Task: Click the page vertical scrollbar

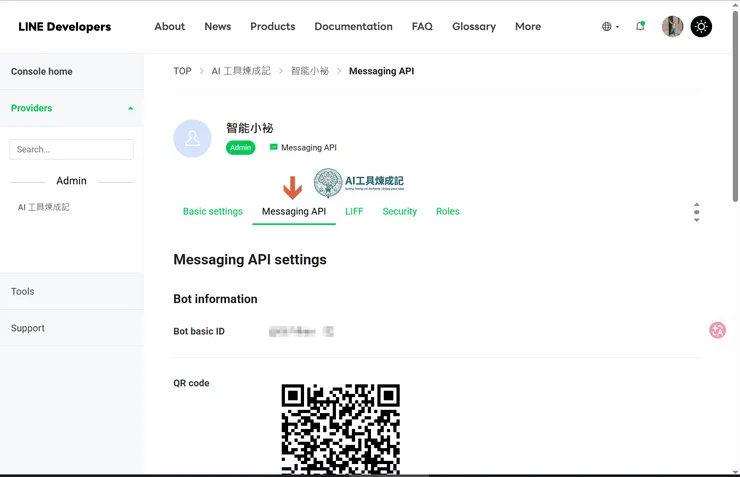Action: (x=735, y=106)
